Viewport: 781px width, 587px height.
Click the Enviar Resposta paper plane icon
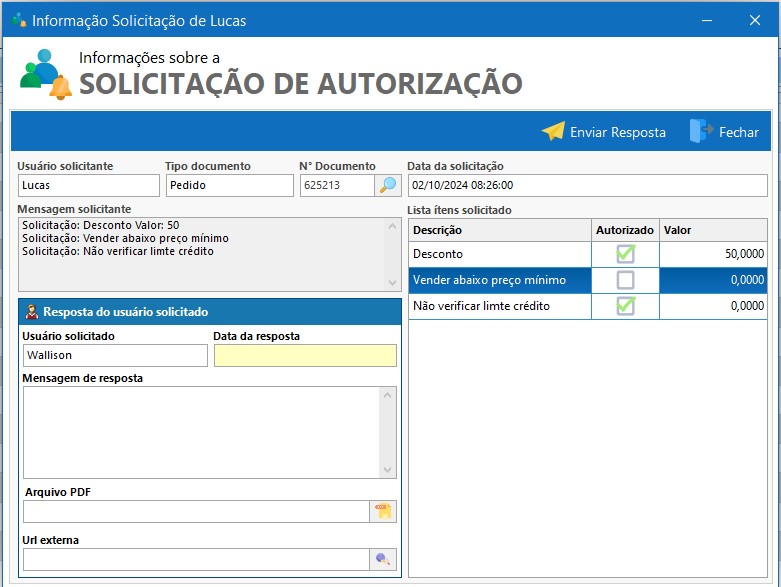pos(553,131)
